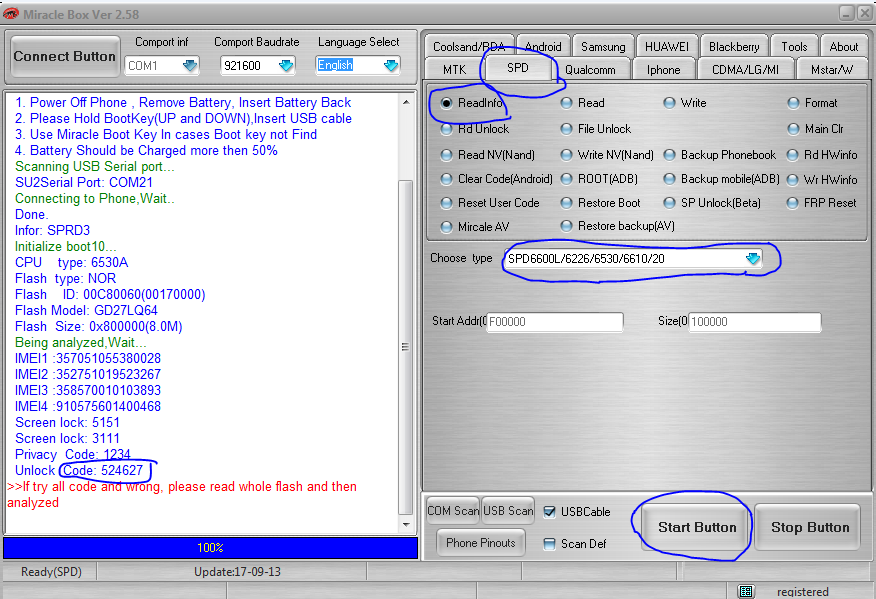This screenshot has width=876, height=599.
Task: Open the Comport inf COM1 dropdown arrow
Action: (x=190, y=65)
